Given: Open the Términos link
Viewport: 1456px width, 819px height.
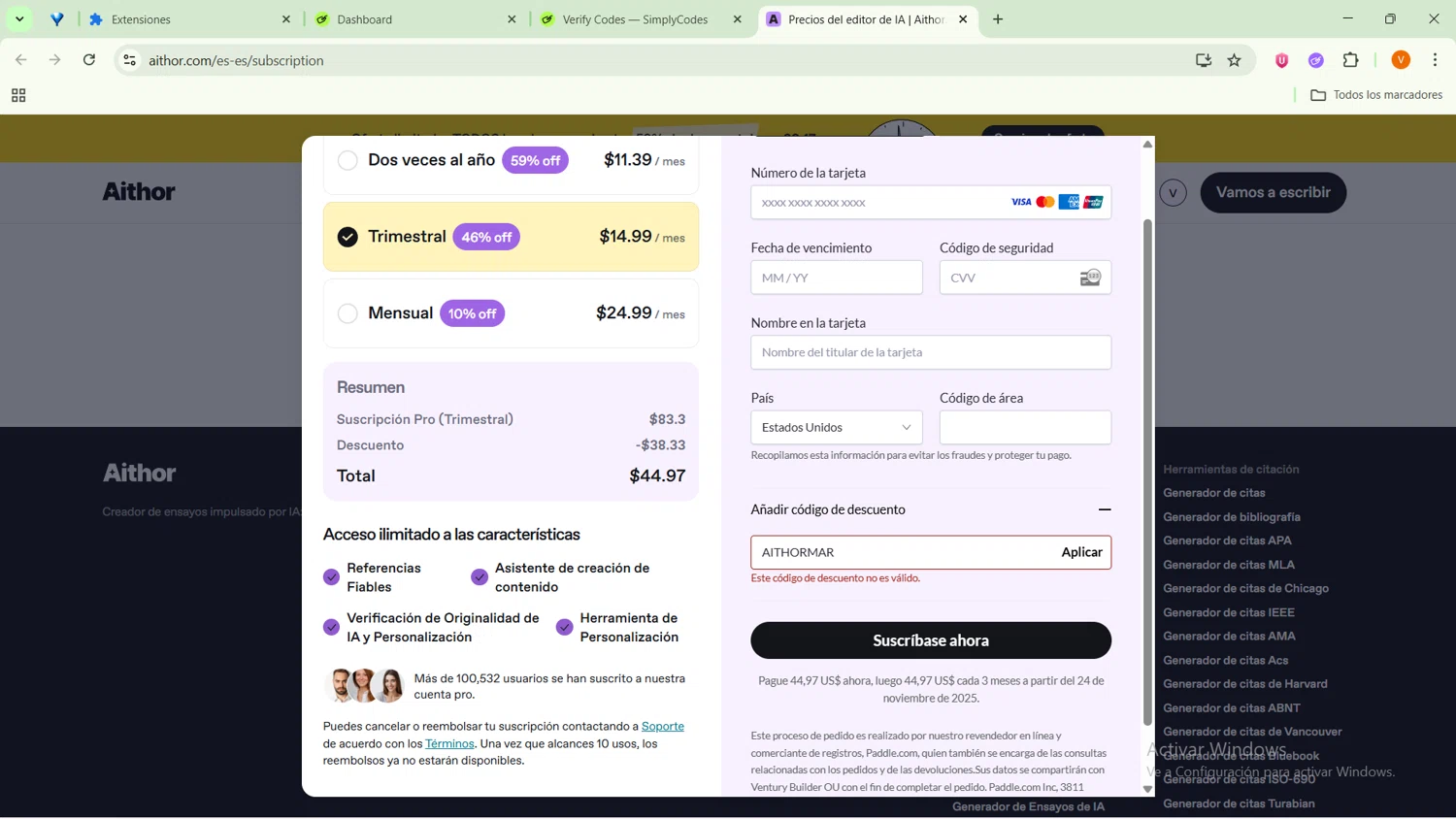Looking at the screenshot, I should point(449,743).
